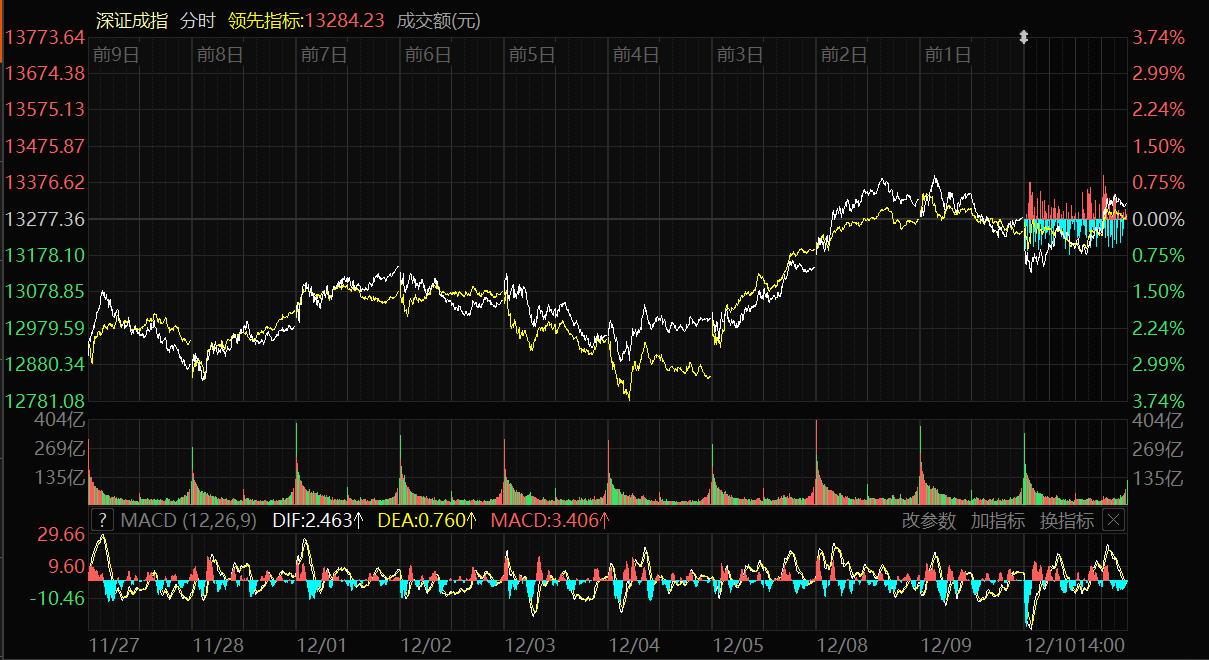
Task: Click the 13277.36 baseline price label
Action: [x=45, y=219]
